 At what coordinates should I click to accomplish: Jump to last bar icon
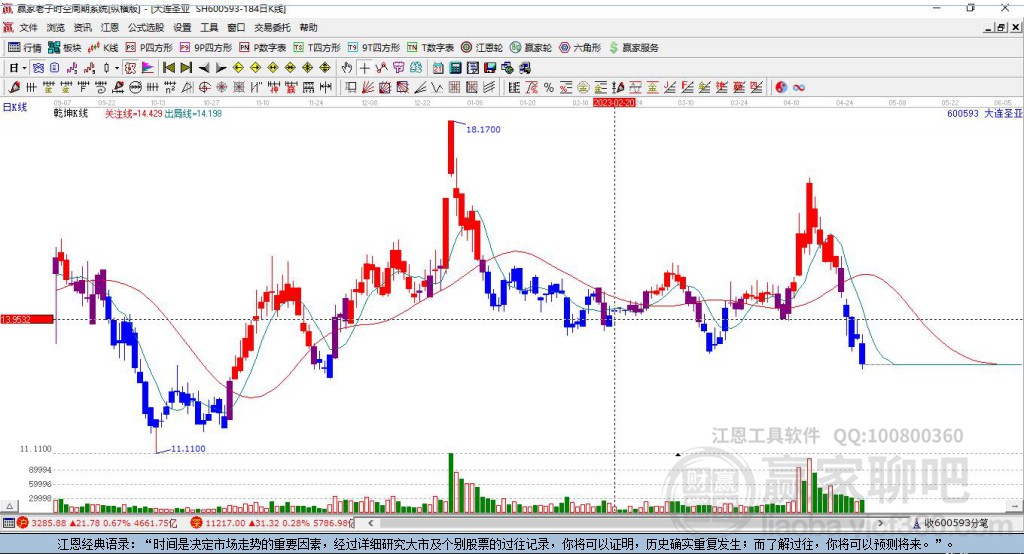[186, 68]
